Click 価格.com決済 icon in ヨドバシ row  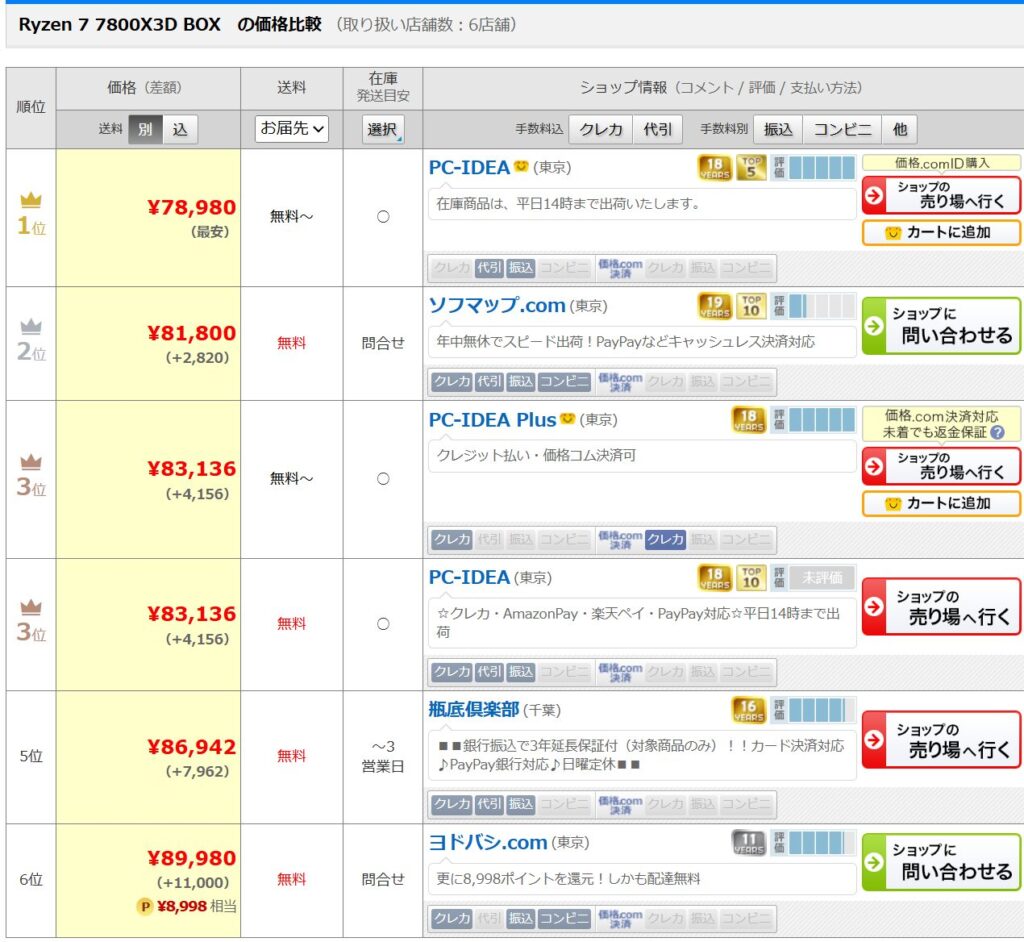[620, 919]
